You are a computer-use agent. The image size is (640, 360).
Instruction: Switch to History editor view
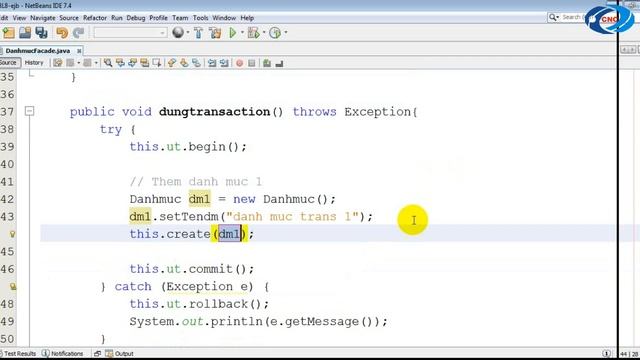(34, 63)
